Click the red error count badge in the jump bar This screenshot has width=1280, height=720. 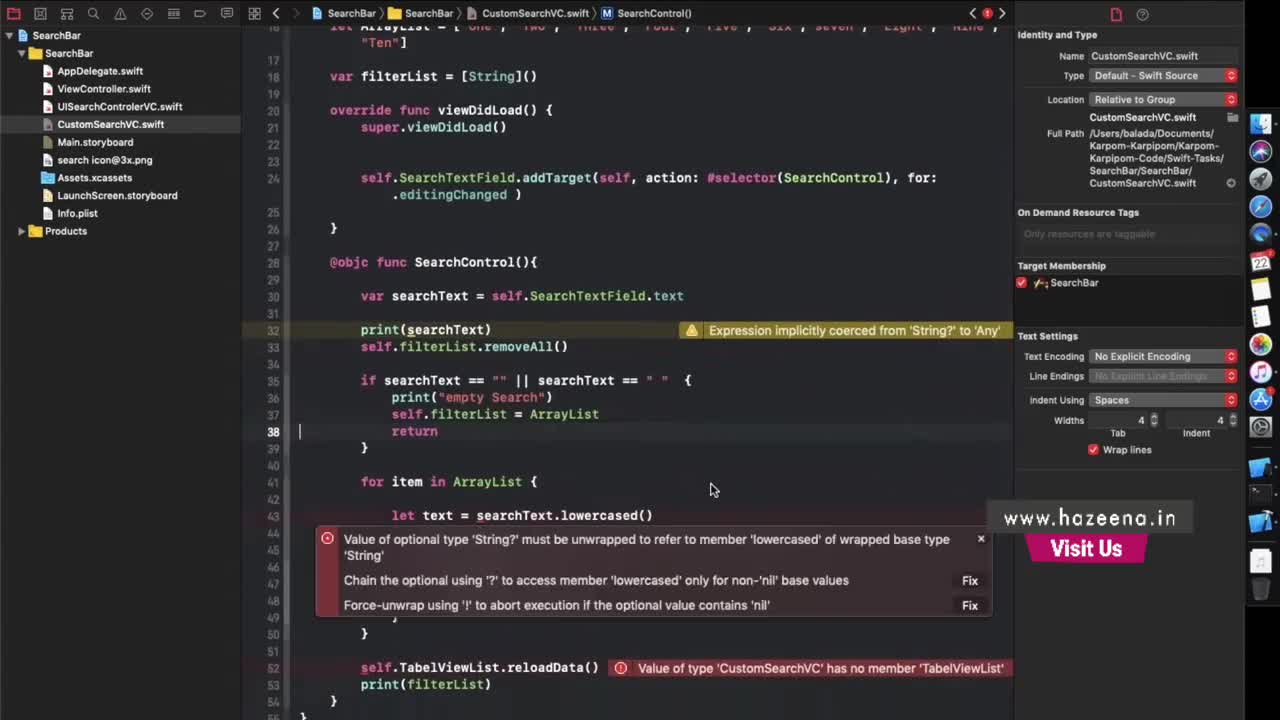click(x=987, y=13)
